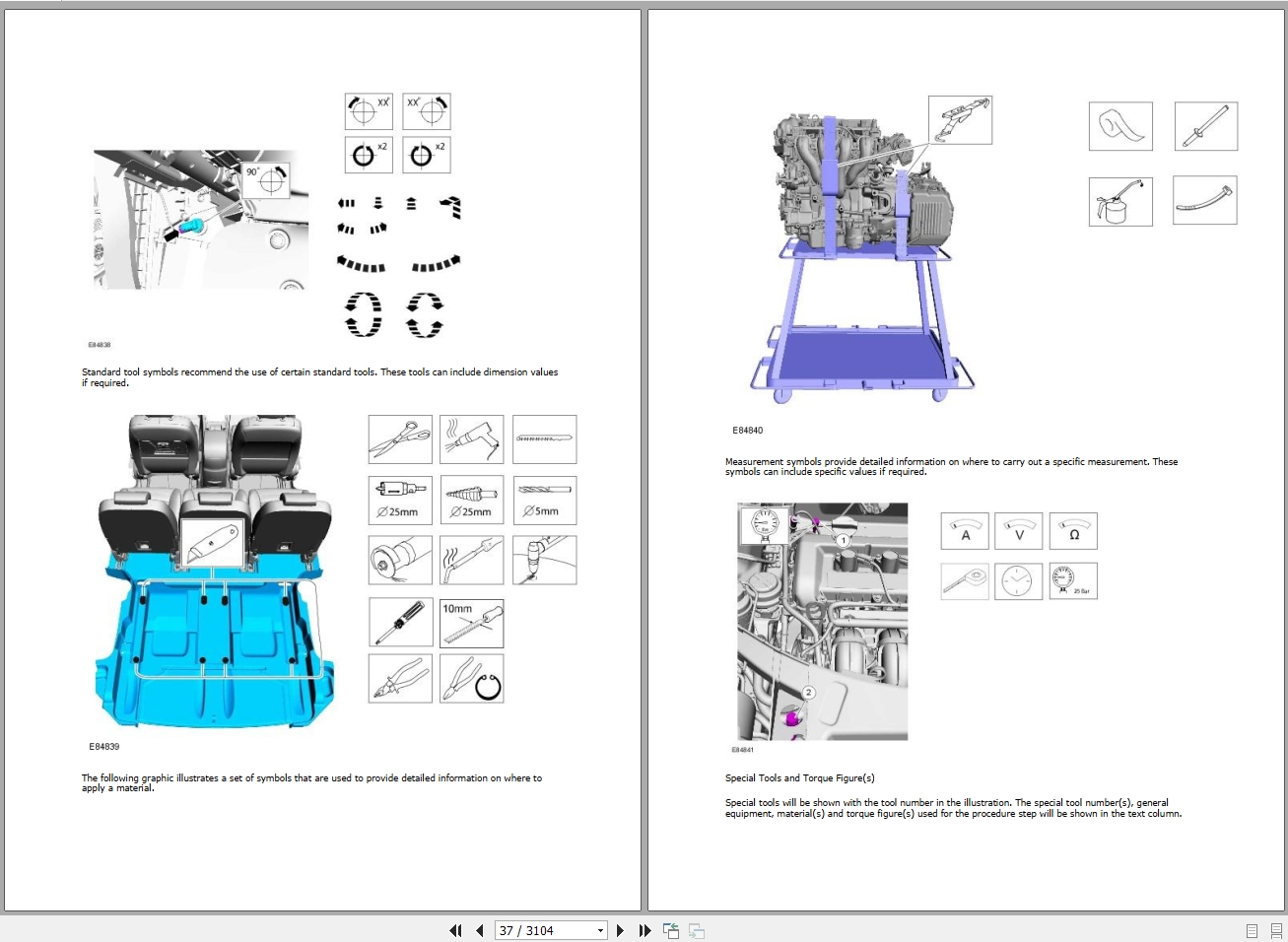Click the blue seat floor illustration E84839
This screenshot has height=942, width=1288.
click(x=212, y=572)
